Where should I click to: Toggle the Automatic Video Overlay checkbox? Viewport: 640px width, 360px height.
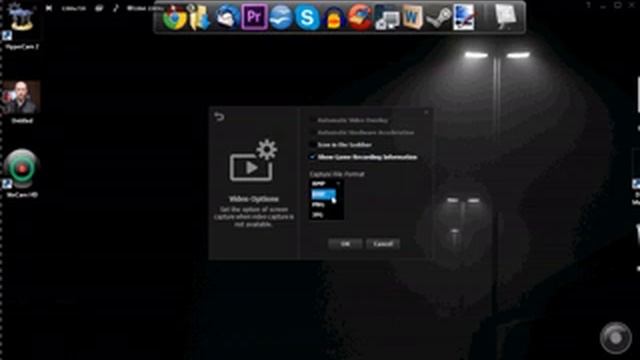[313, 120]
